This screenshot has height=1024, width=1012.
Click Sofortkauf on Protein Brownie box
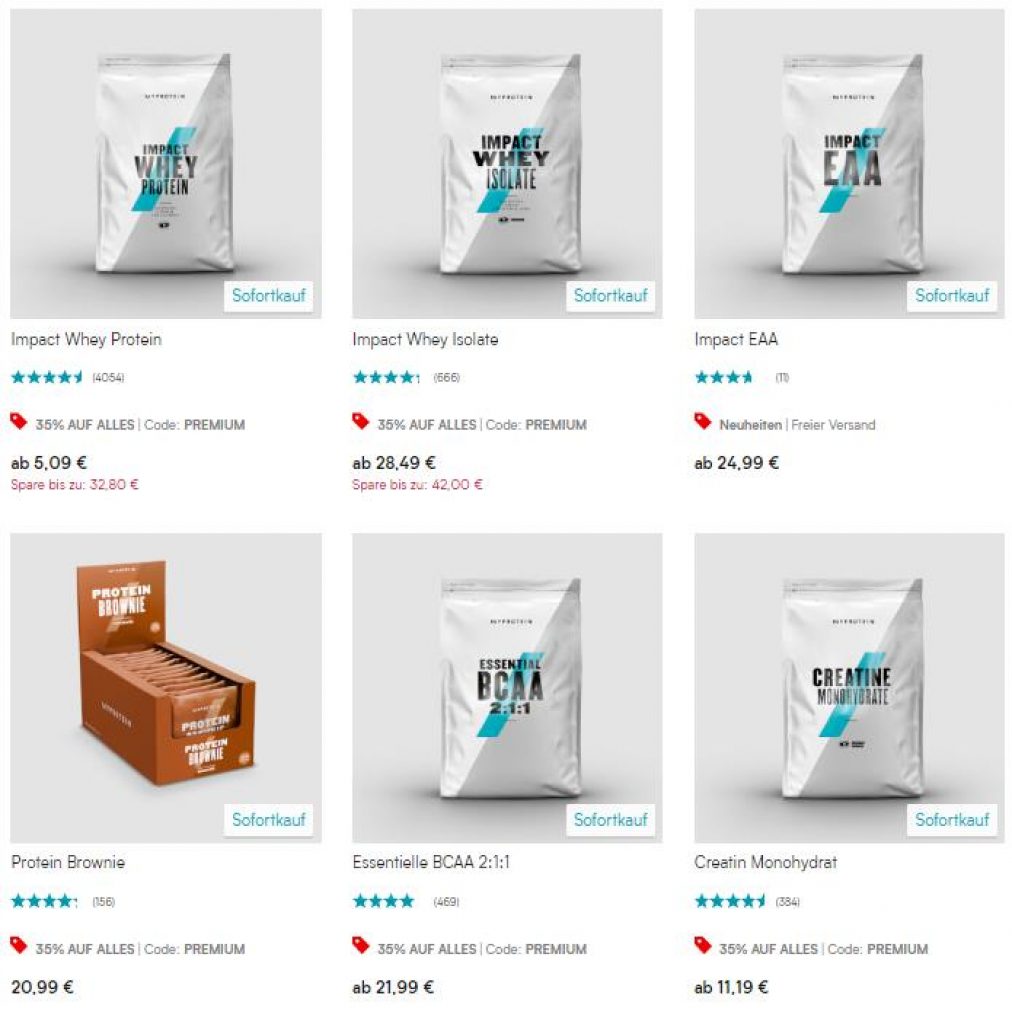(268, 820)
